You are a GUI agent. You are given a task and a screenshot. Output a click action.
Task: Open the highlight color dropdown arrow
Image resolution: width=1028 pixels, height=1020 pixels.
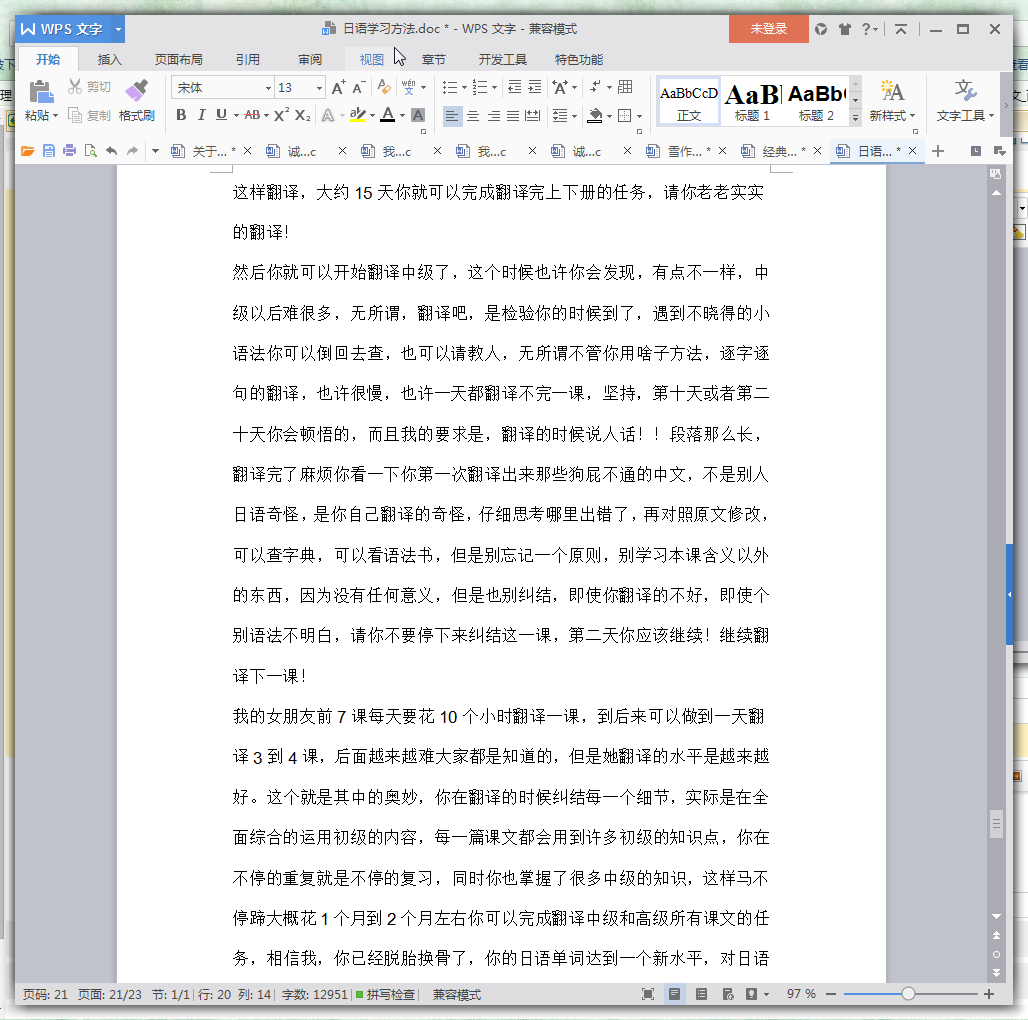pos(372,115)
